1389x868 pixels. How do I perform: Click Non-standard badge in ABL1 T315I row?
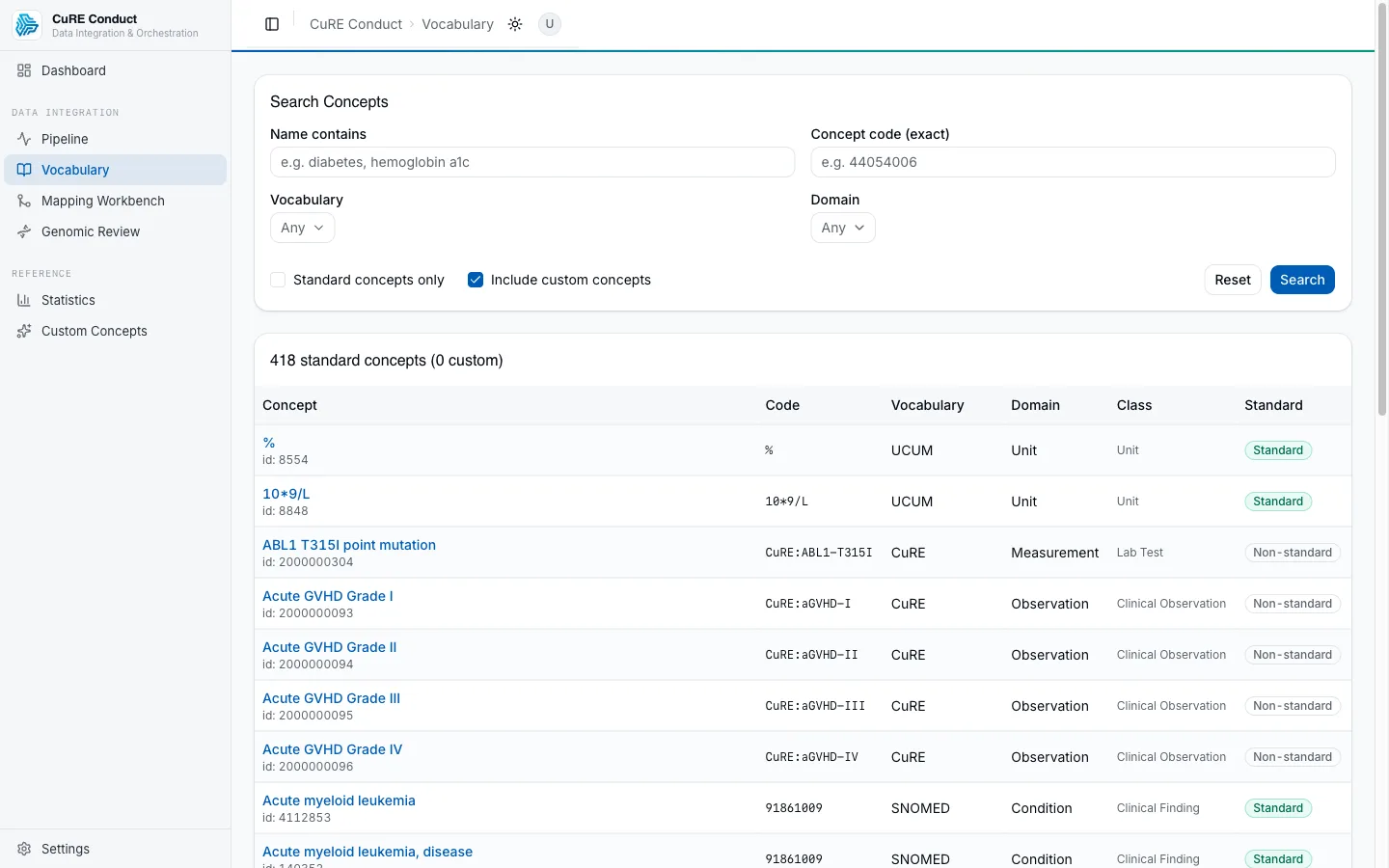(x=1293, y=553)
